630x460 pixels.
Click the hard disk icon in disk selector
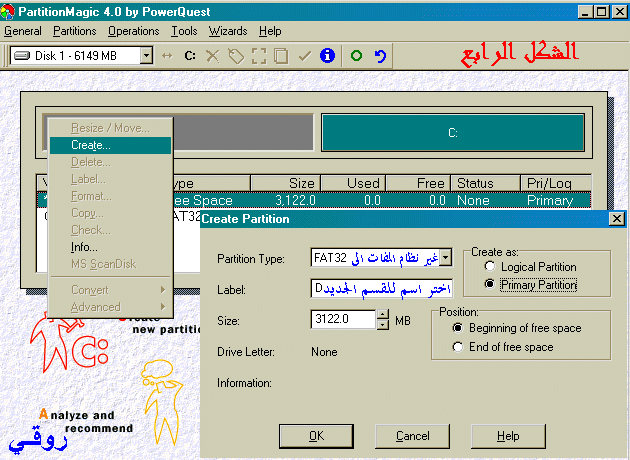22,55
